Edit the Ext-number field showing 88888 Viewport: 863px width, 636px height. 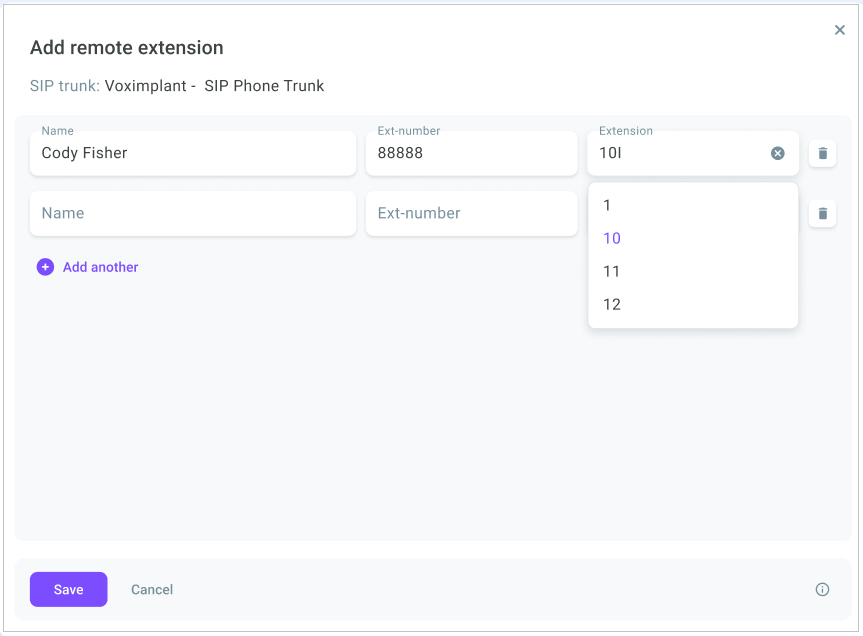point(472,153)
